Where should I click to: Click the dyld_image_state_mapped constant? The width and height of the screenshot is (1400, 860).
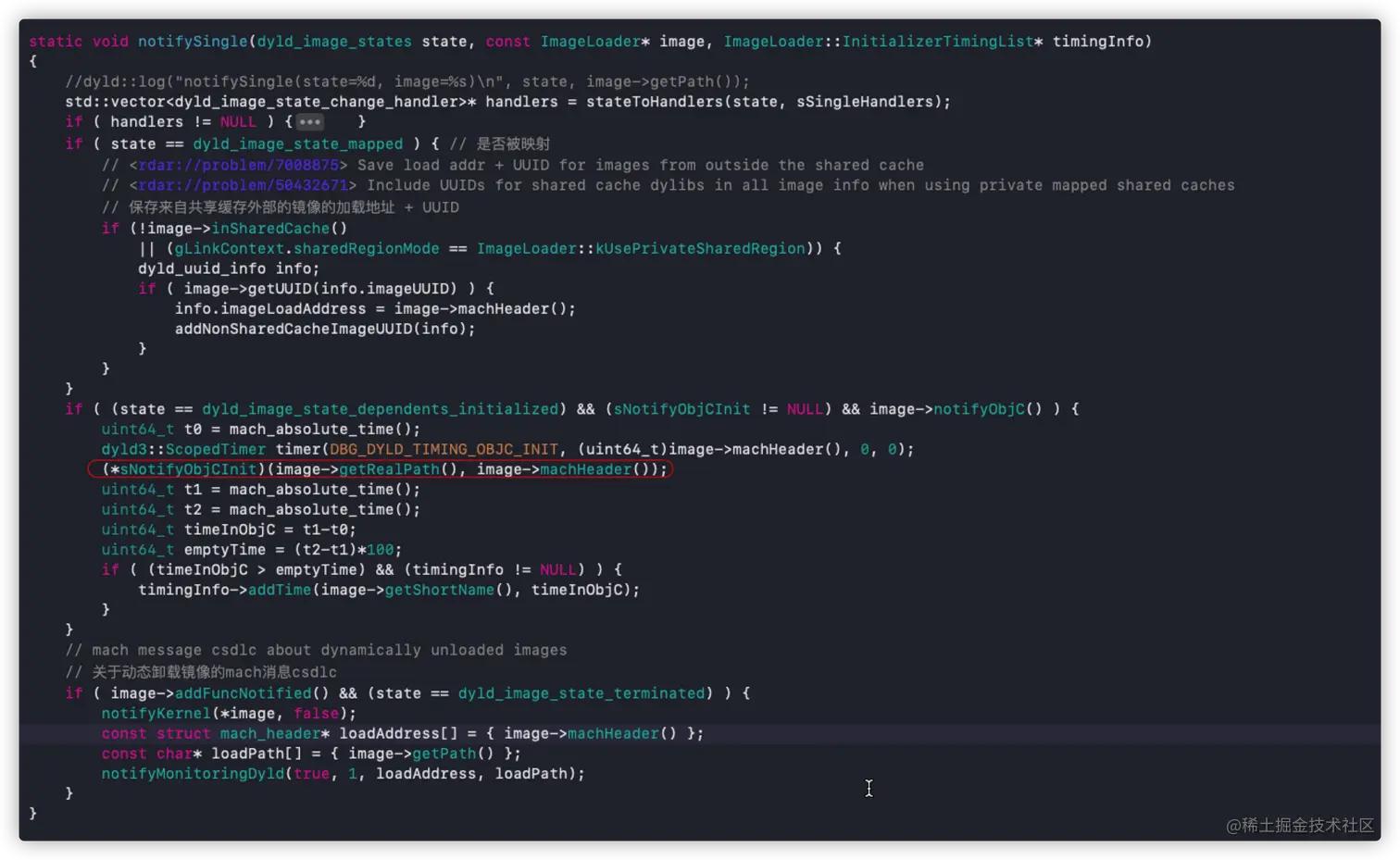pos(297,143)
